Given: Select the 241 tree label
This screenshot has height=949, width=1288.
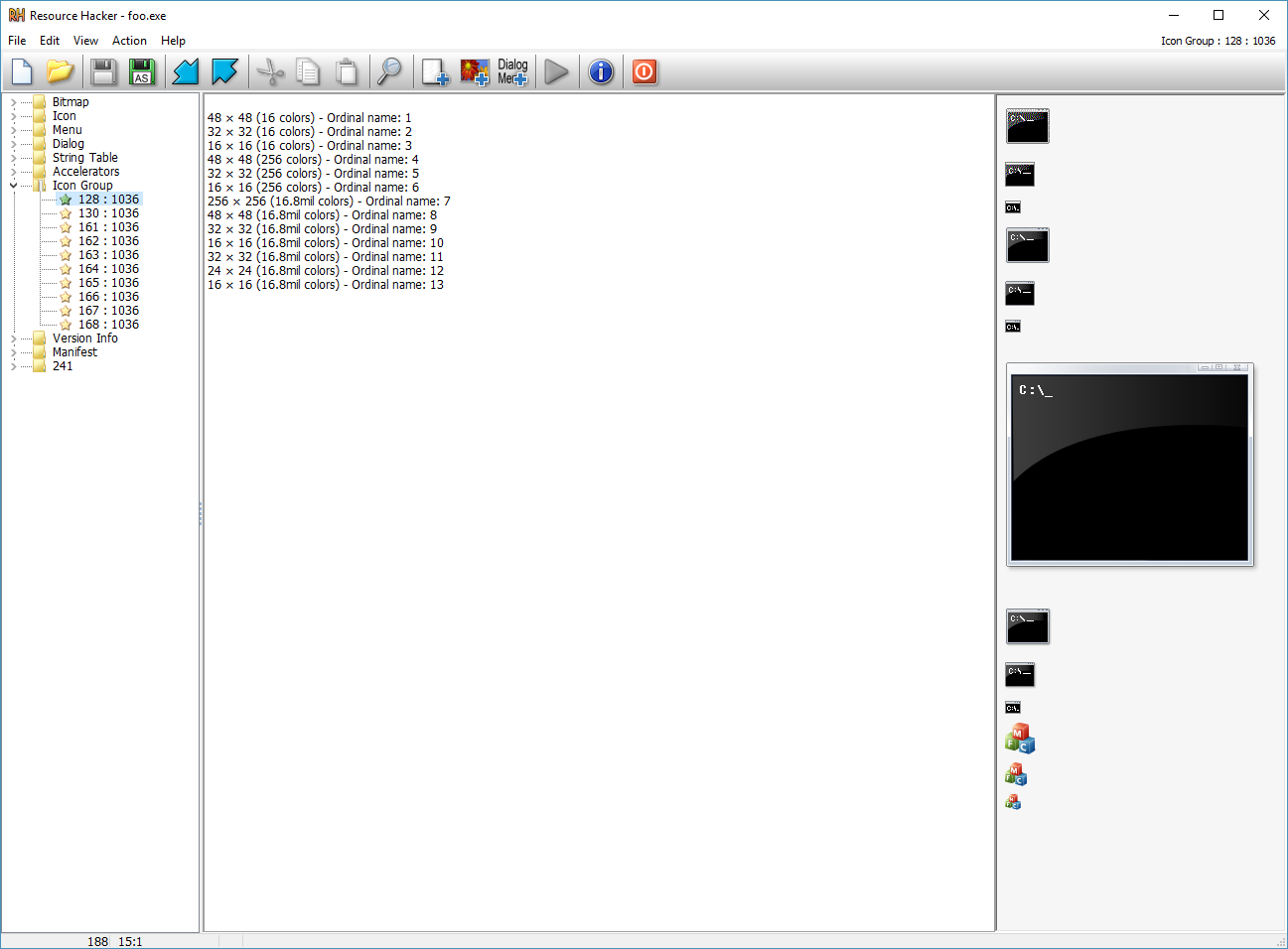Looking at the screenshot, I should pyautogui.click(x=63, y=366).
